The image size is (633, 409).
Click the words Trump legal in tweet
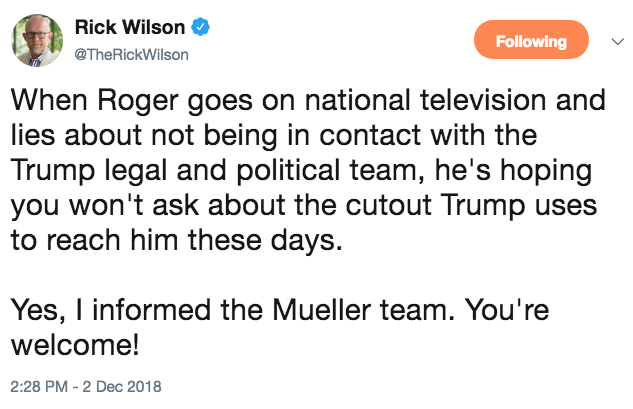pos(89,171)
